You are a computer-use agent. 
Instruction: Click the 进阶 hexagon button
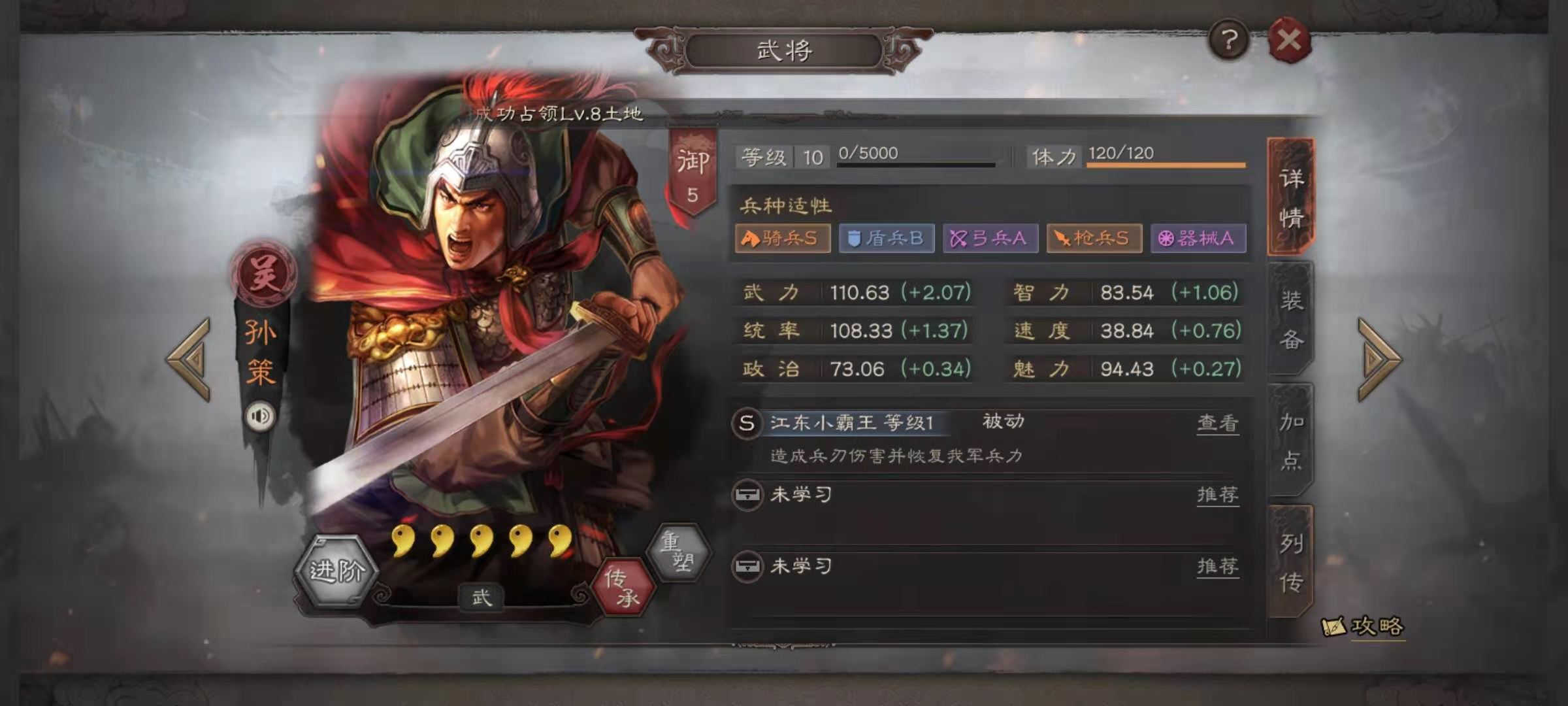click(x=336, y=571)
